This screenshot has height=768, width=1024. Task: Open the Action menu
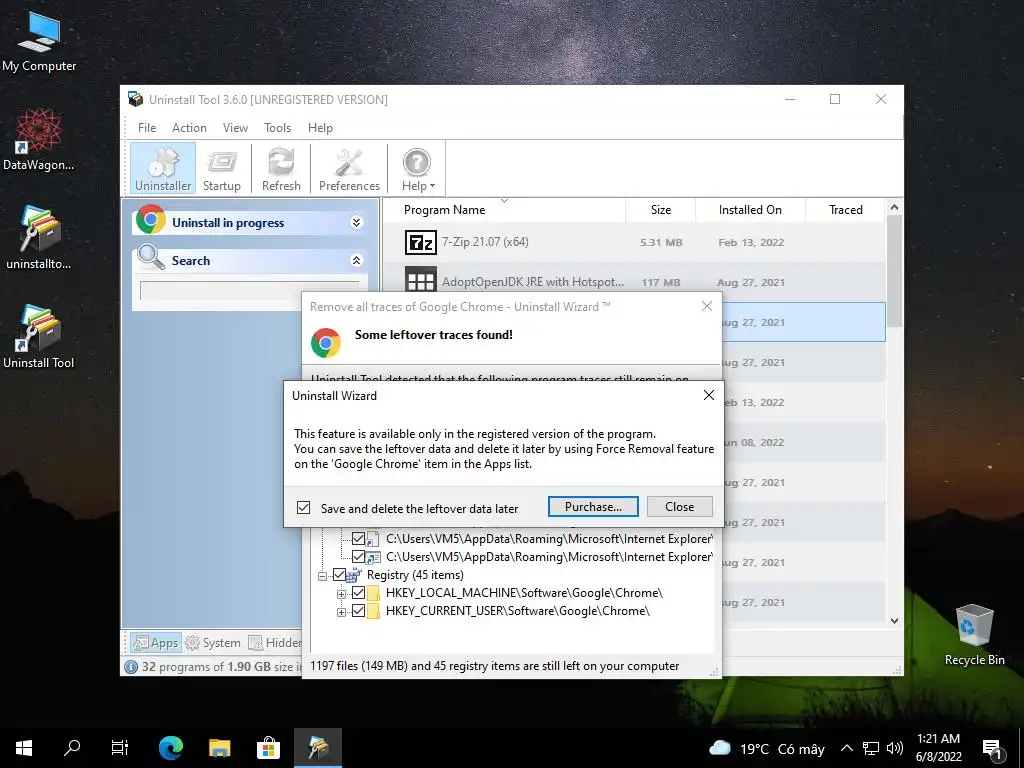(x=189, y=128)
